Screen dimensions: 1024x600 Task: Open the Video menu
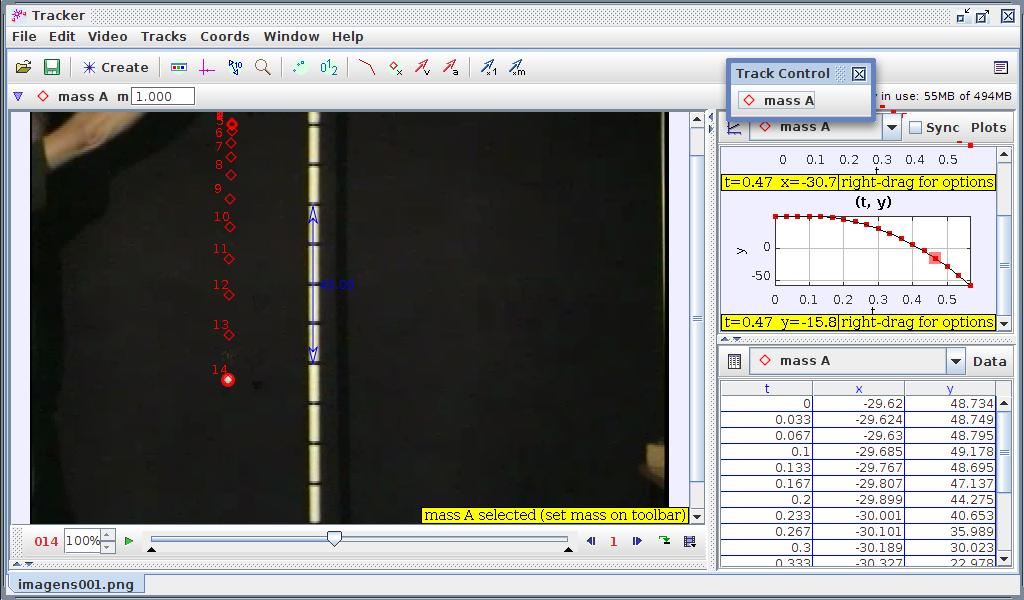click(108, 37)
